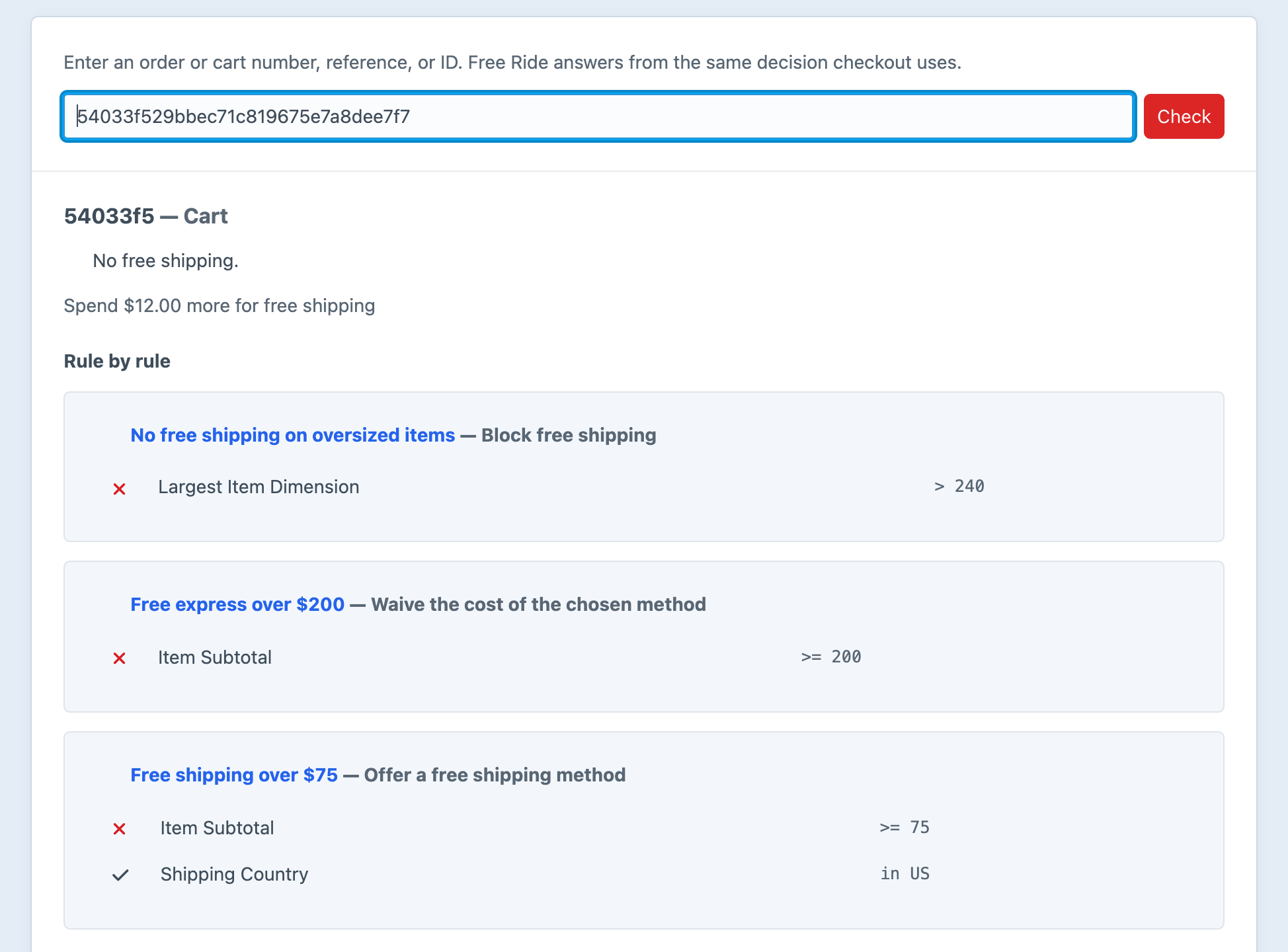Click the 'Shipping Country' condition label
The image size is (1288, 952).
click(x=234, y=874)
